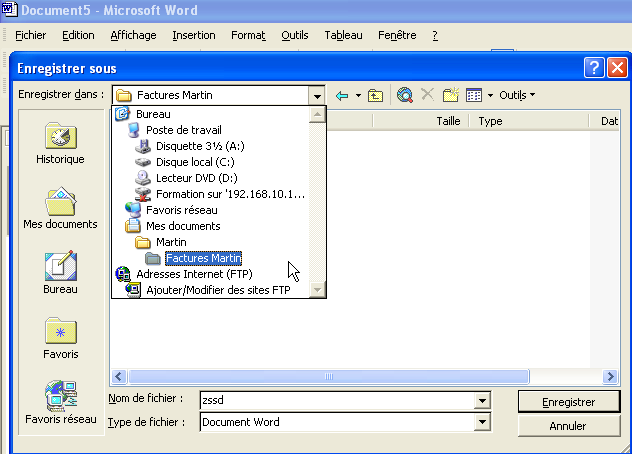Viewport: 632px width, 454px height.
Task: Open the ? help menu
Action: tap(435, 35)
